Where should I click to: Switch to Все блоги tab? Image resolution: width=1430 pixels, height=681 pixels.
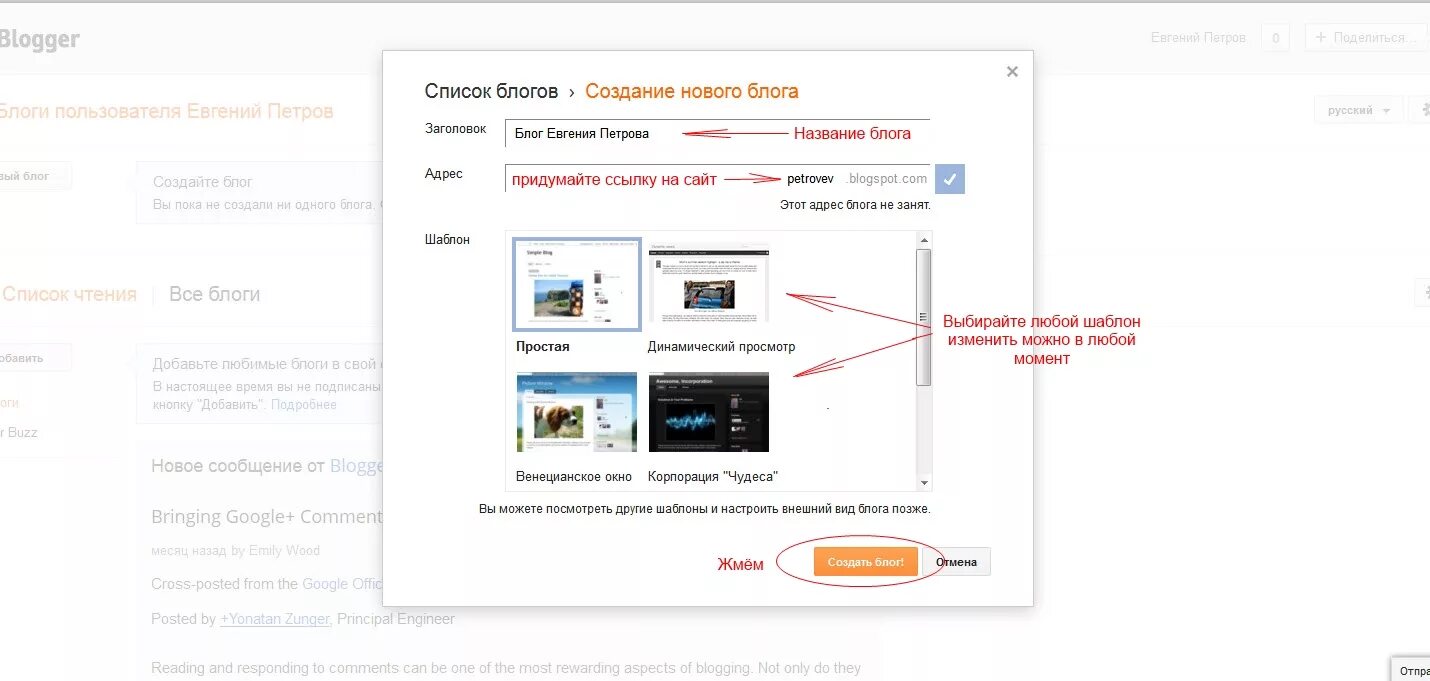click(214, 294)
